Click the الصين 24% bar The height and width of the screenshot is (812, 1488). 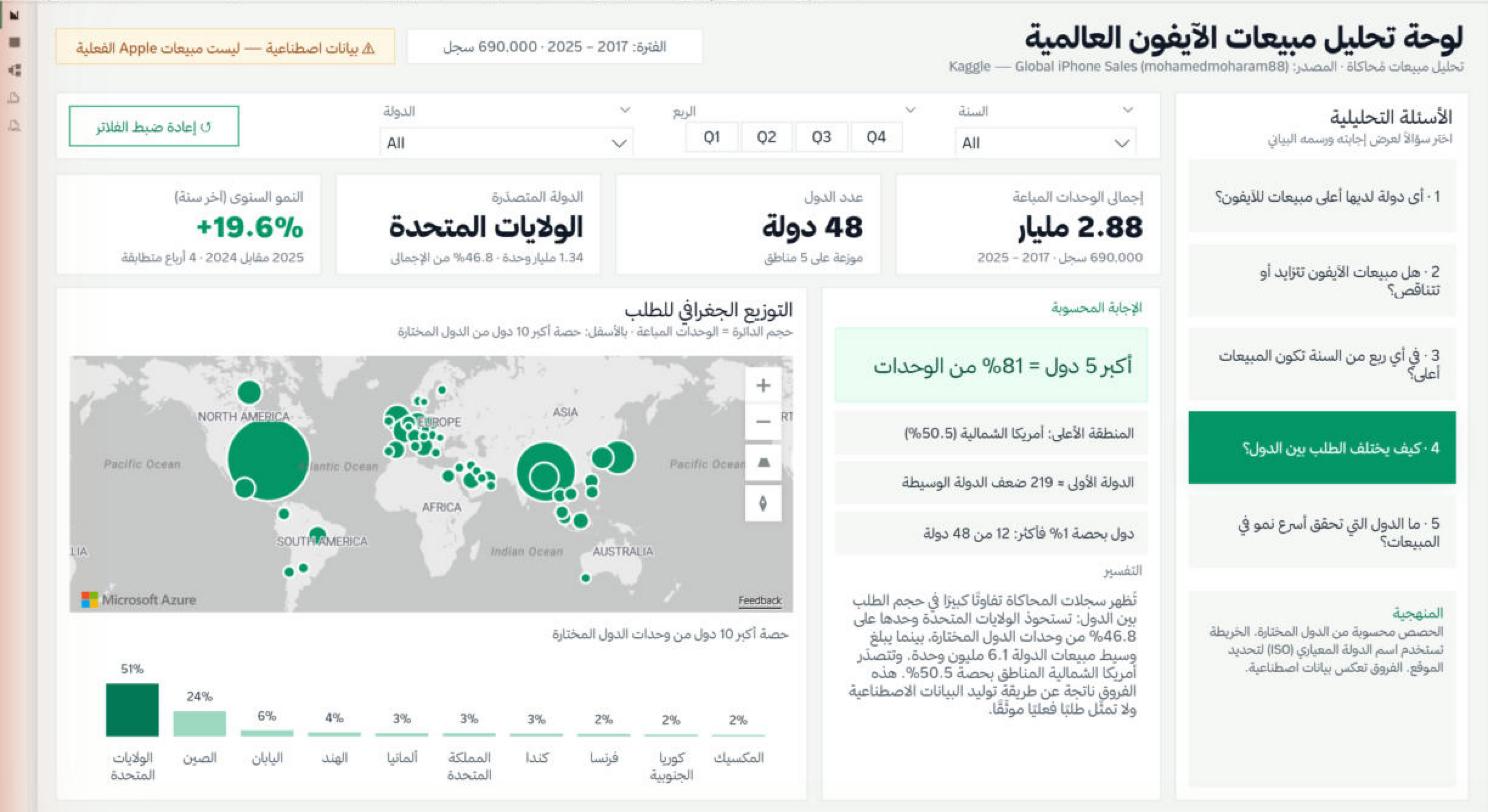coord(200,724)
